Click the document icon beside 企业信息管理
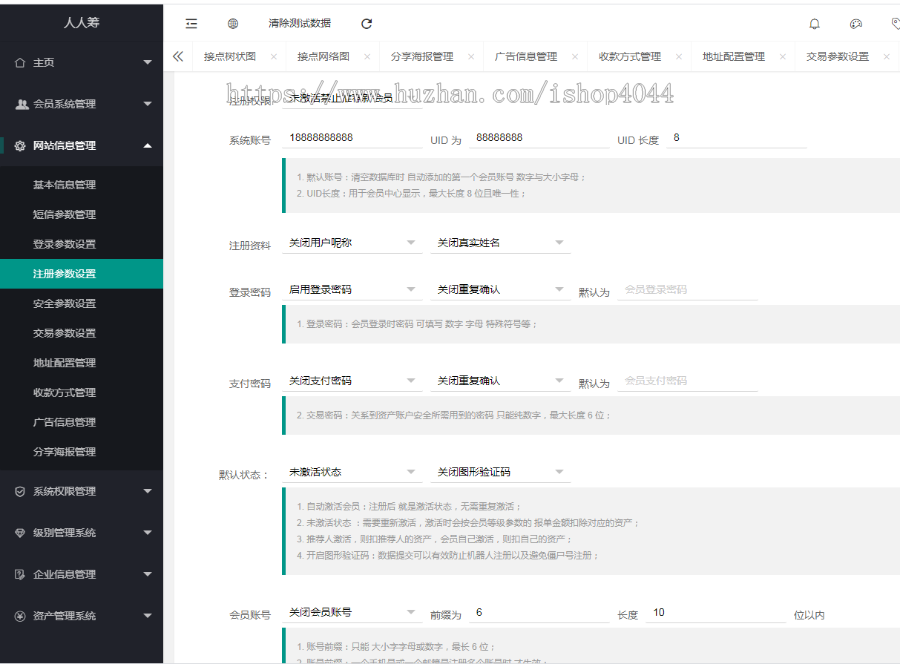The width and height of the screenshot is (900, 664). pos(20,574)
